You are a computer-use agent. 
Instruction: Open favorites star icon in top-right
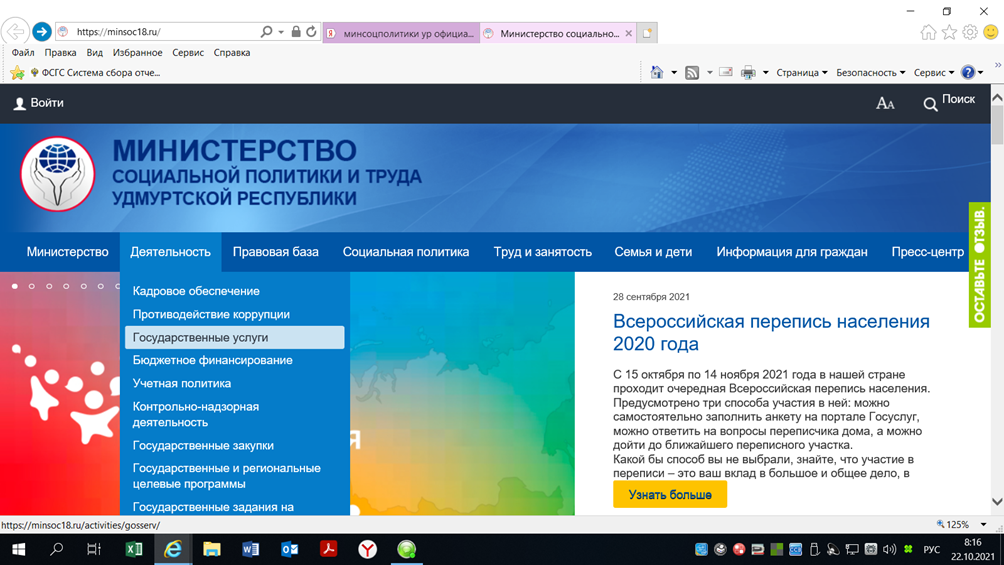coord(949,32)
